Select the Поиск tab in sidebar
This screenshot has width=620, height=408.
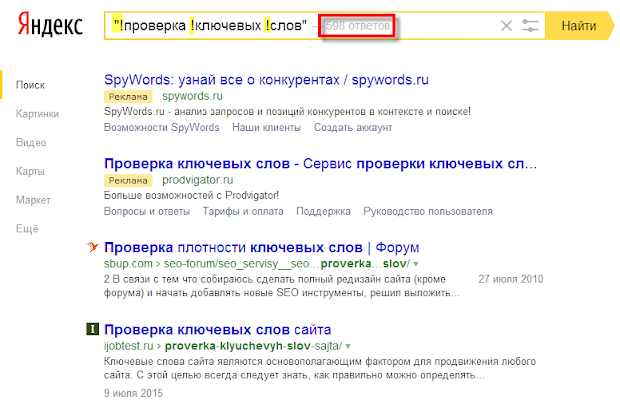coord(30,85)
